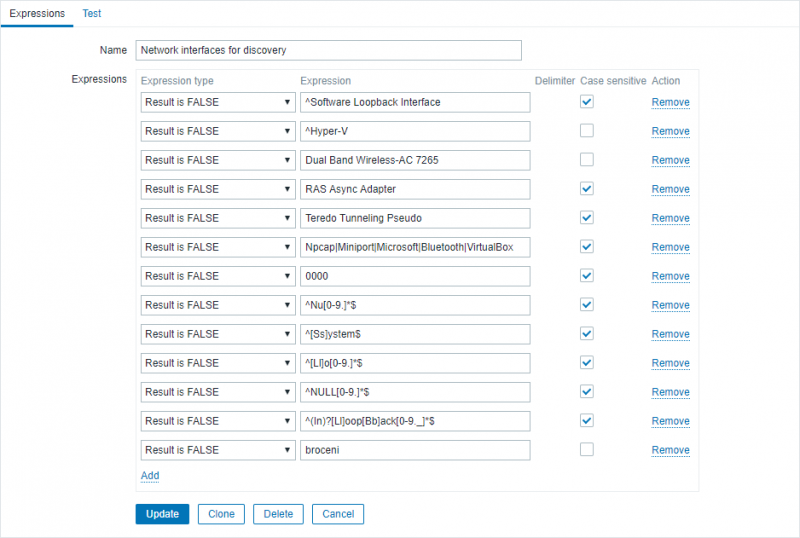The width and height of the screenshot is (800, 538).
Task: Tick case sensitive for broceni row
Action: pos(587,450)
